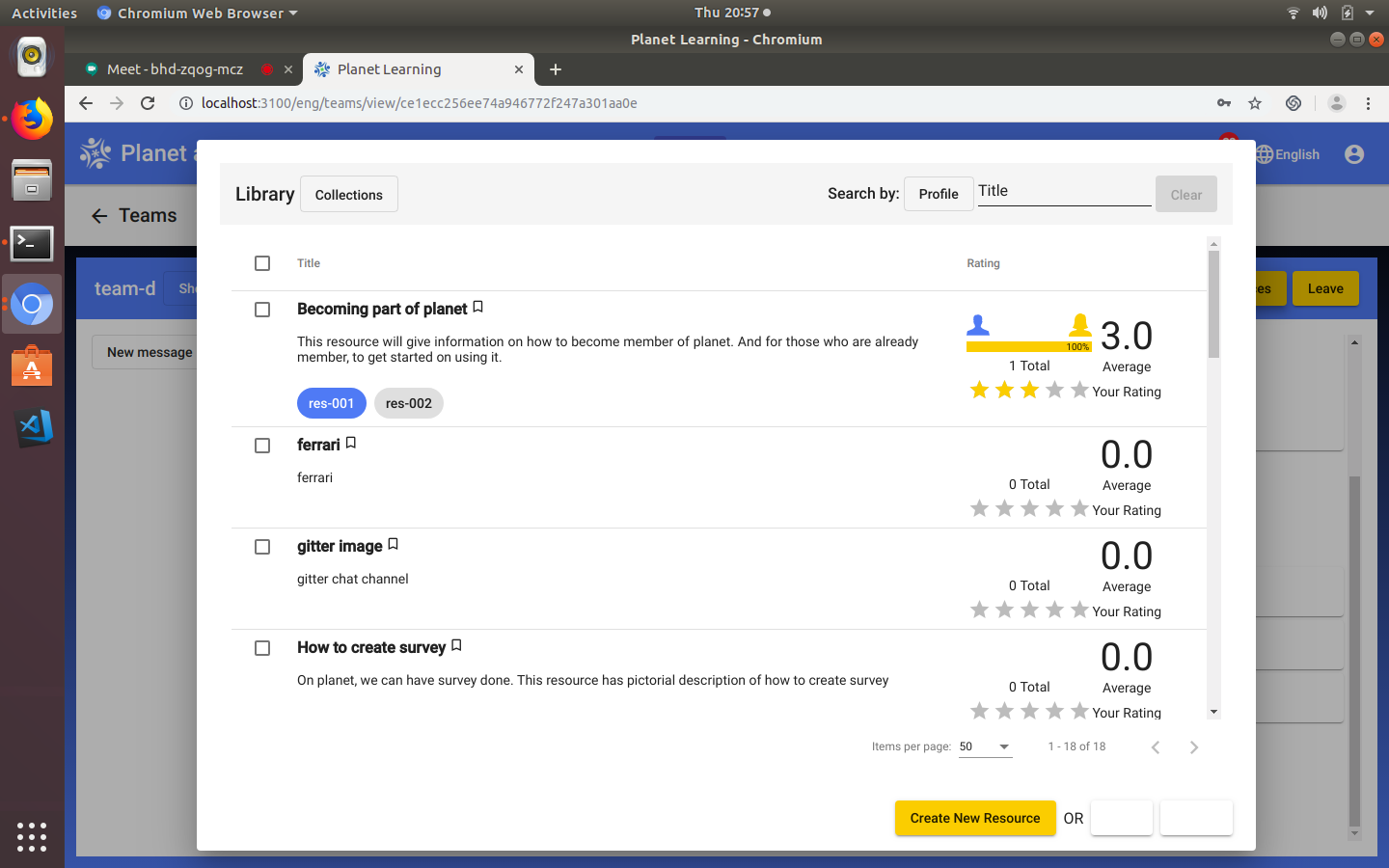Open Files manager from dock
This screenshot has width=1389, height=868.
(x=32, y=180)
